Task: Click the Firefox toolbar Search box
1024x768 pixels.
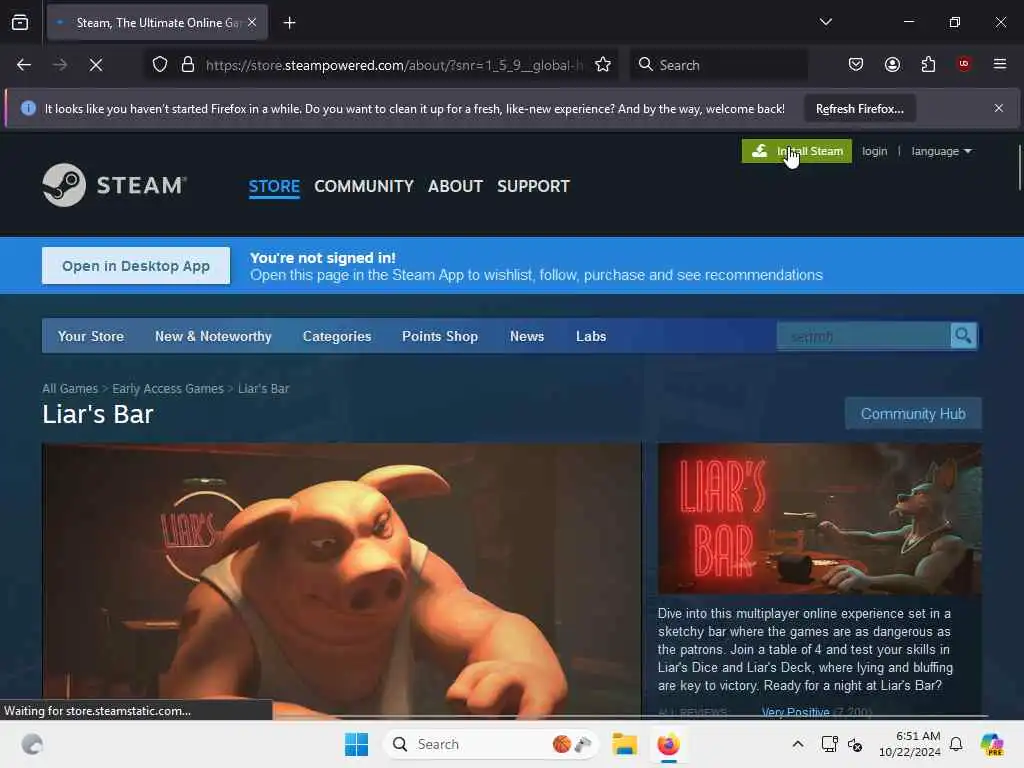Action: [x=718, y=65]
